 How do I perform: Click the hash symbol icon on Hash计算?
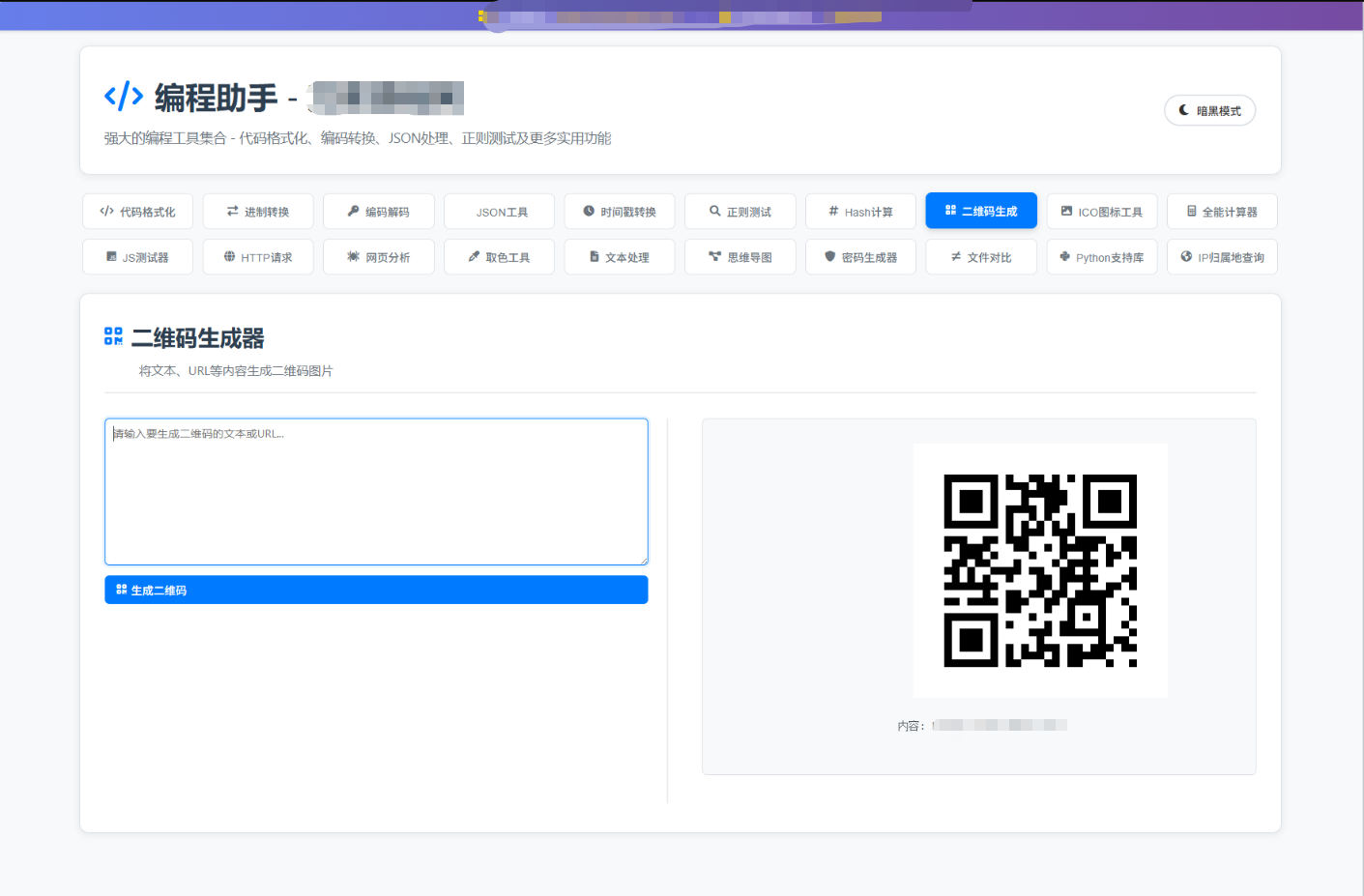click(x=833, y=211)
